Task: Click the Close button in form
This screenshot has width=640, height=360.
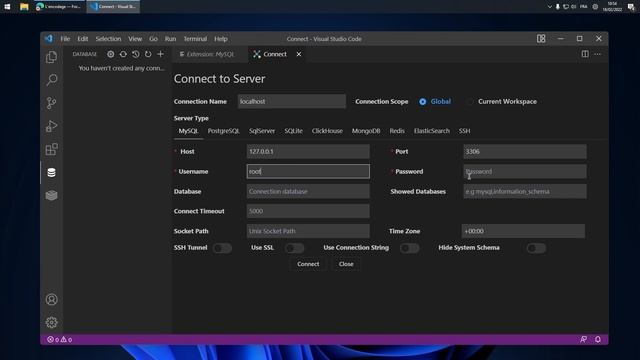Action: (346, 264)
